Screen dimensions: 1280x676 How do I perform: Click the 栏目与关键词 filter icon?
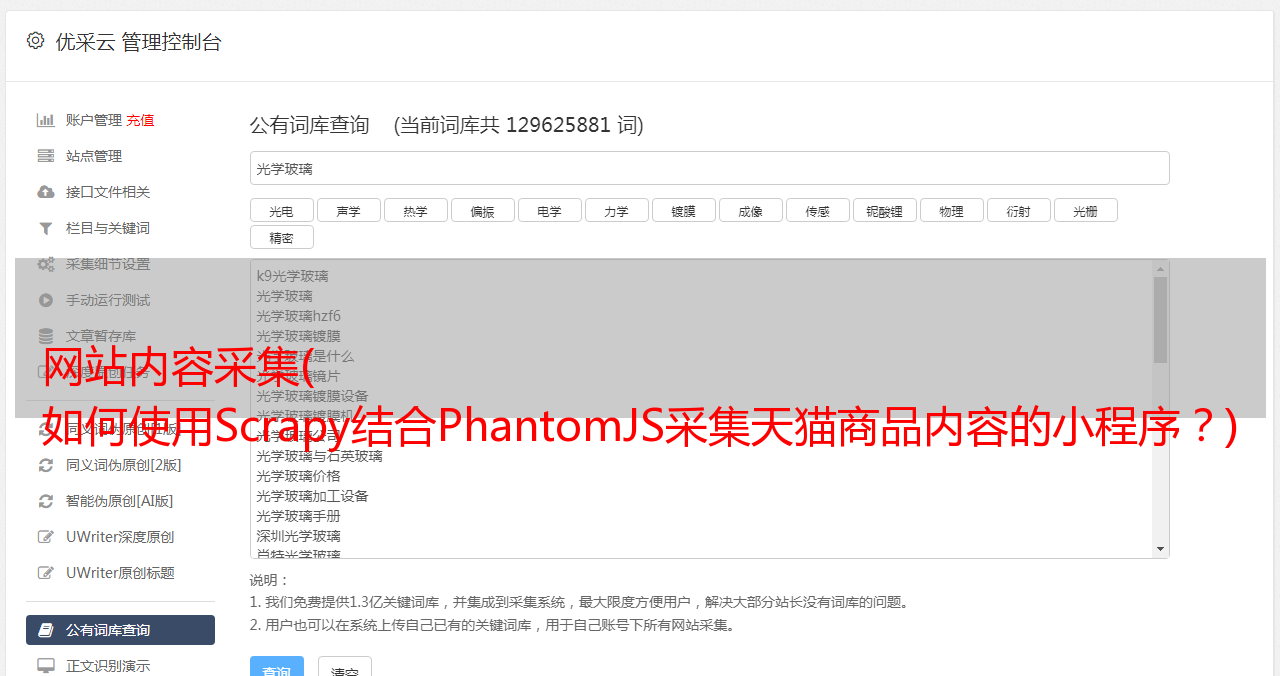(46, 228)
